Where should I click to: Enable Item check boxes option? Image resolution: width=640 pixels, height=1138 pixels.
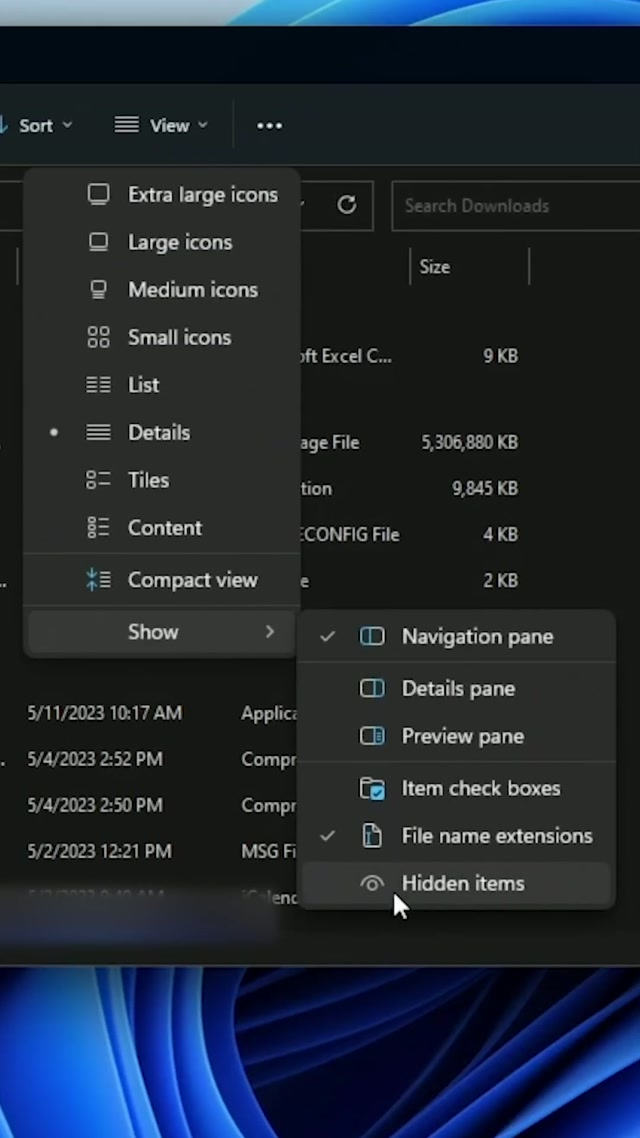click(480, 788)
